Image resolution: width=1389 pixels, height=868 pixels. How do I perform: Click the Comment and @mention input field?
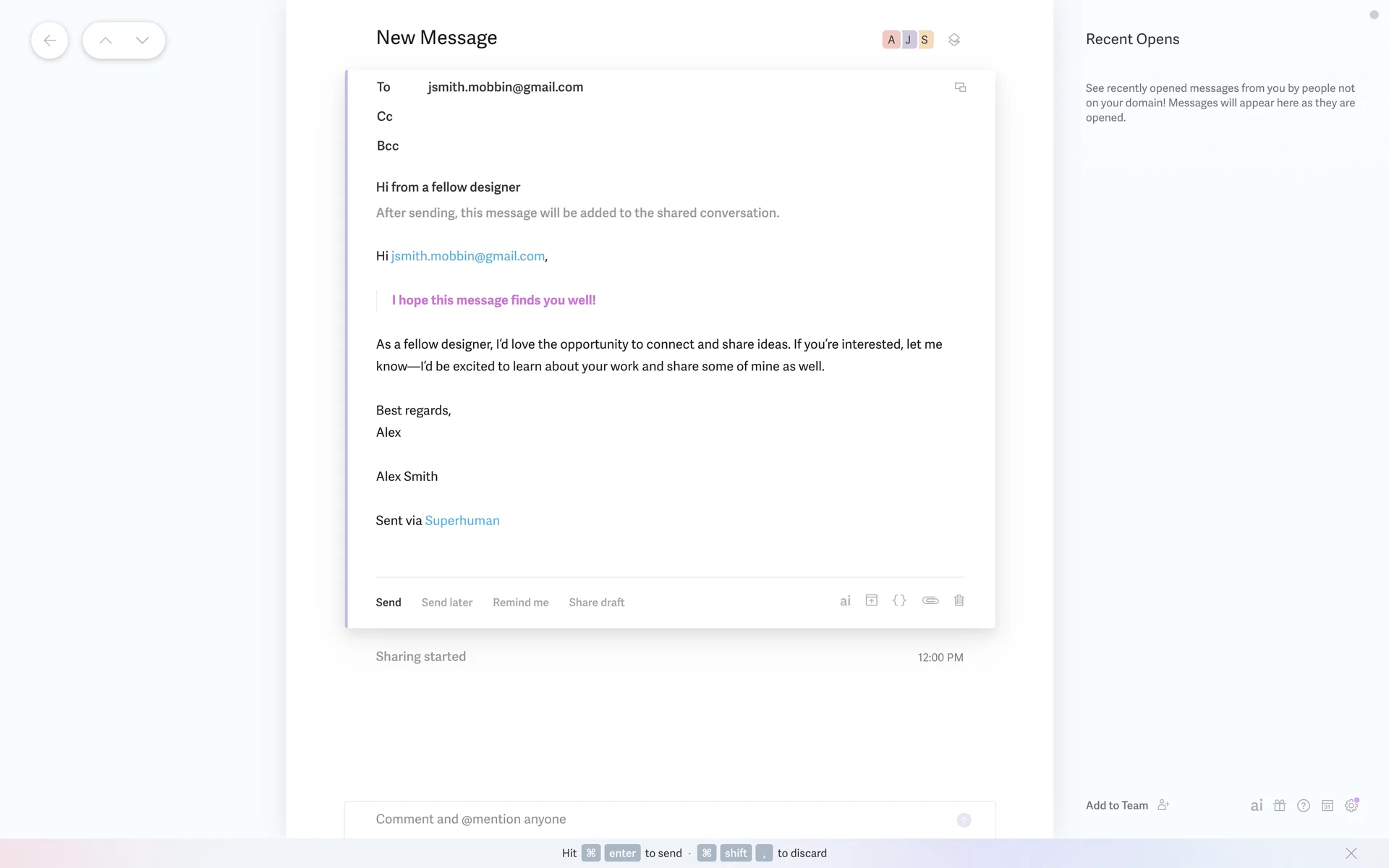point(651,819)
